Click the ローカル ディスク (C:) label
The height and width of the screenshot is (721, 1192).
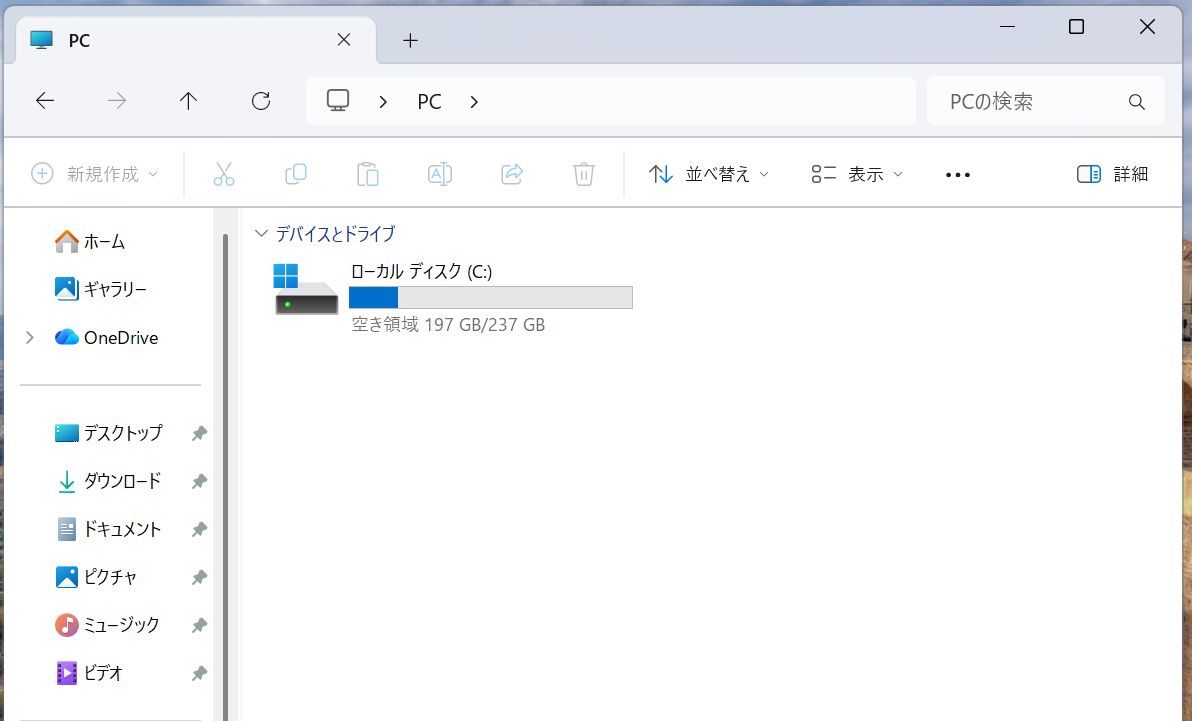coord(421,271)
